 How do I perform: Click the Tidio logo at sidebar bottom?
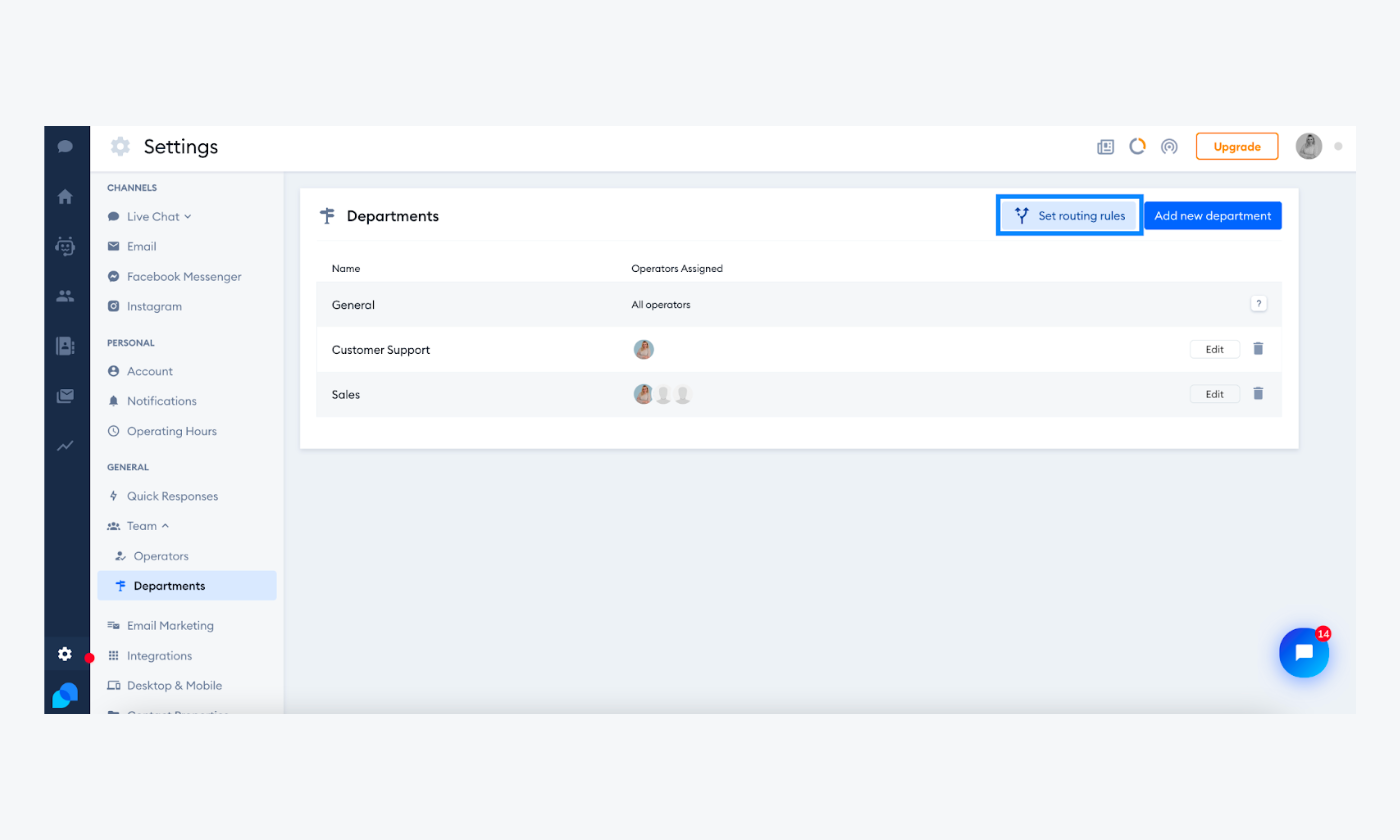point(65,696)
